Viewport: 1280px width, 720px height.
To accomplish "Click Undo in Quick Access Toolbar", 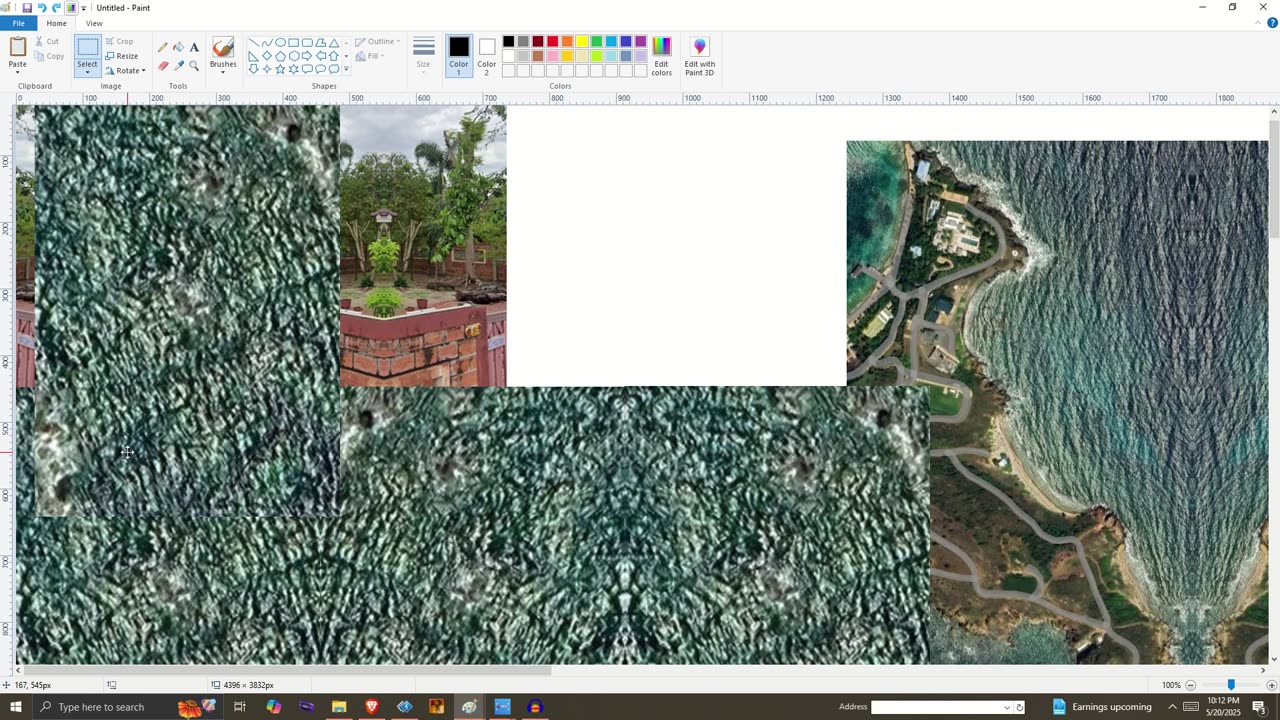I will point(42,8).
